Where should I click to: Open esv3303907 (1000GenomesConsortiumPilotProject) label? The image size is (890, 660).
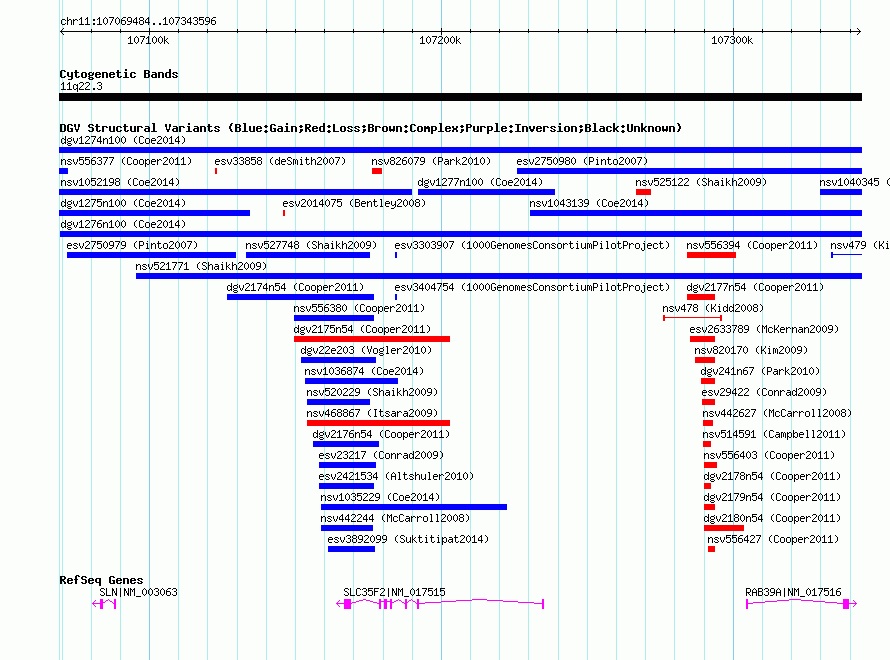pyautogui.click(x=532, y=245)
